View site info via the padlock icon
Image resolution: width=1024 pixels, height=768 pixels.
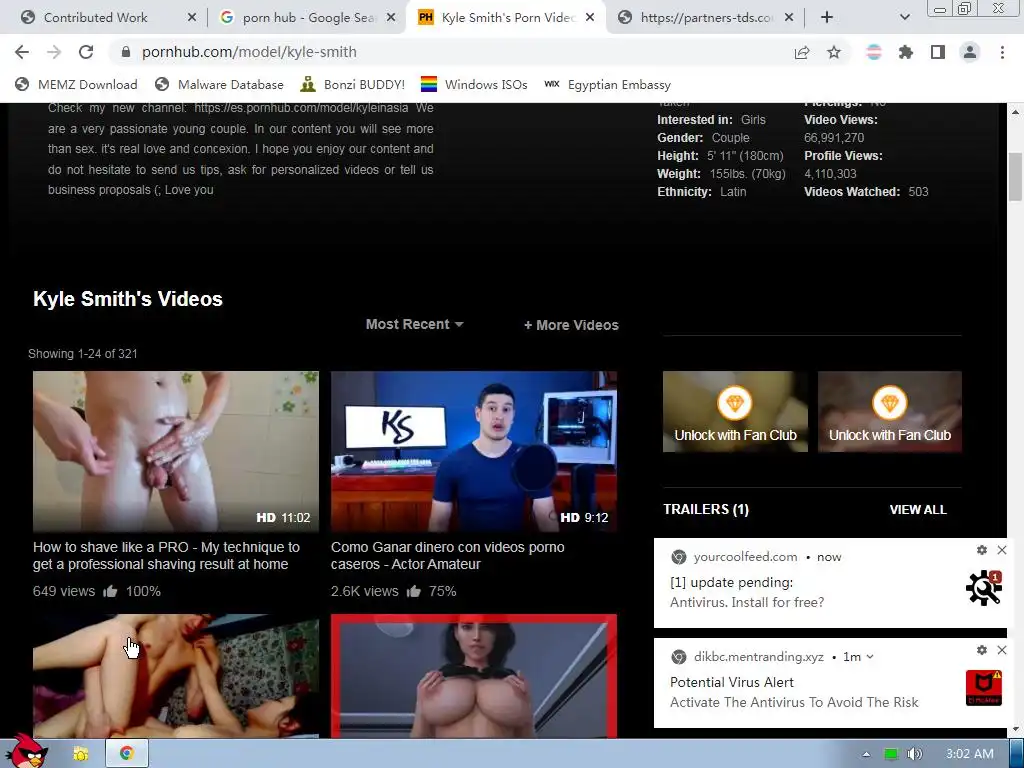click(x=126, y=52)
